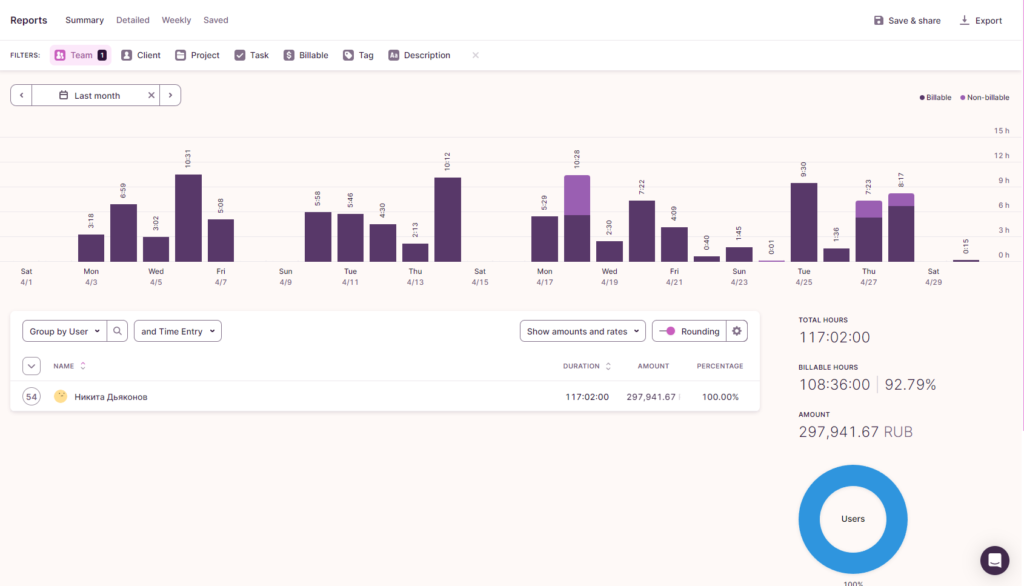
Task: Open the Group by User dropdown
Action: click(65, 331)
